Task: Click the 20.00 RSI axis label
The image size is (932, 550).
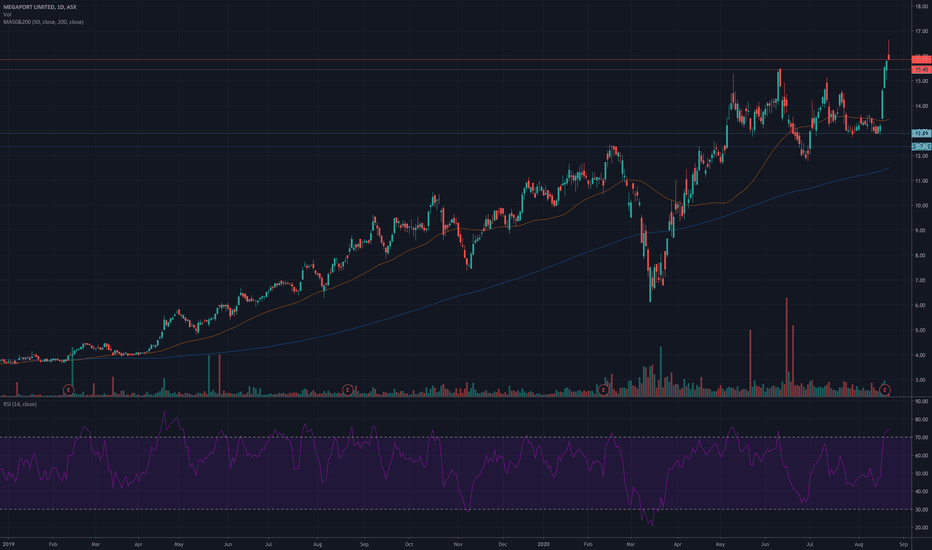Action: click(922, 528)
